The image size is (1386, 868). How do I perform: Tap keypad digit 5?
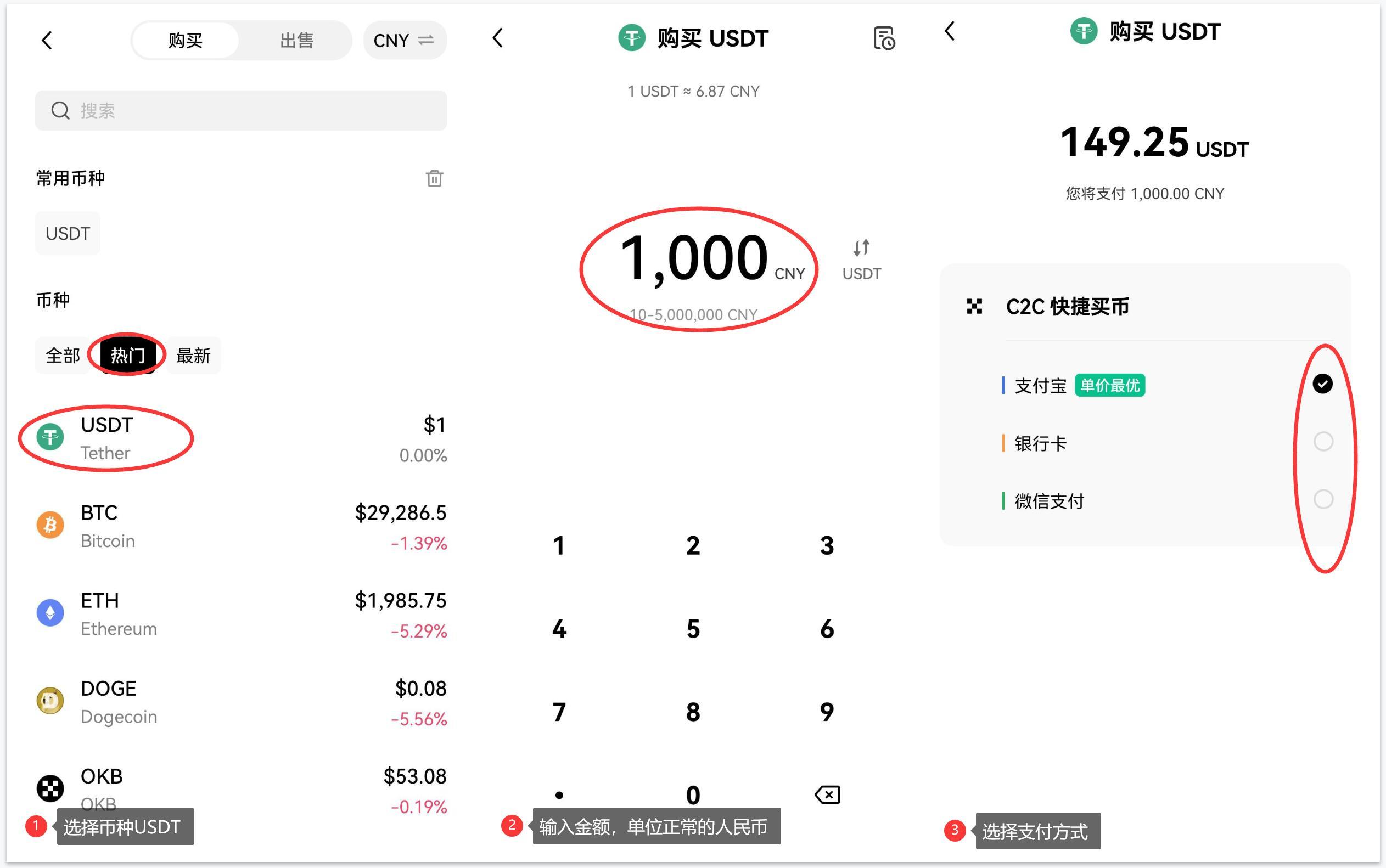pyautogui.click(x=693, y=629)
